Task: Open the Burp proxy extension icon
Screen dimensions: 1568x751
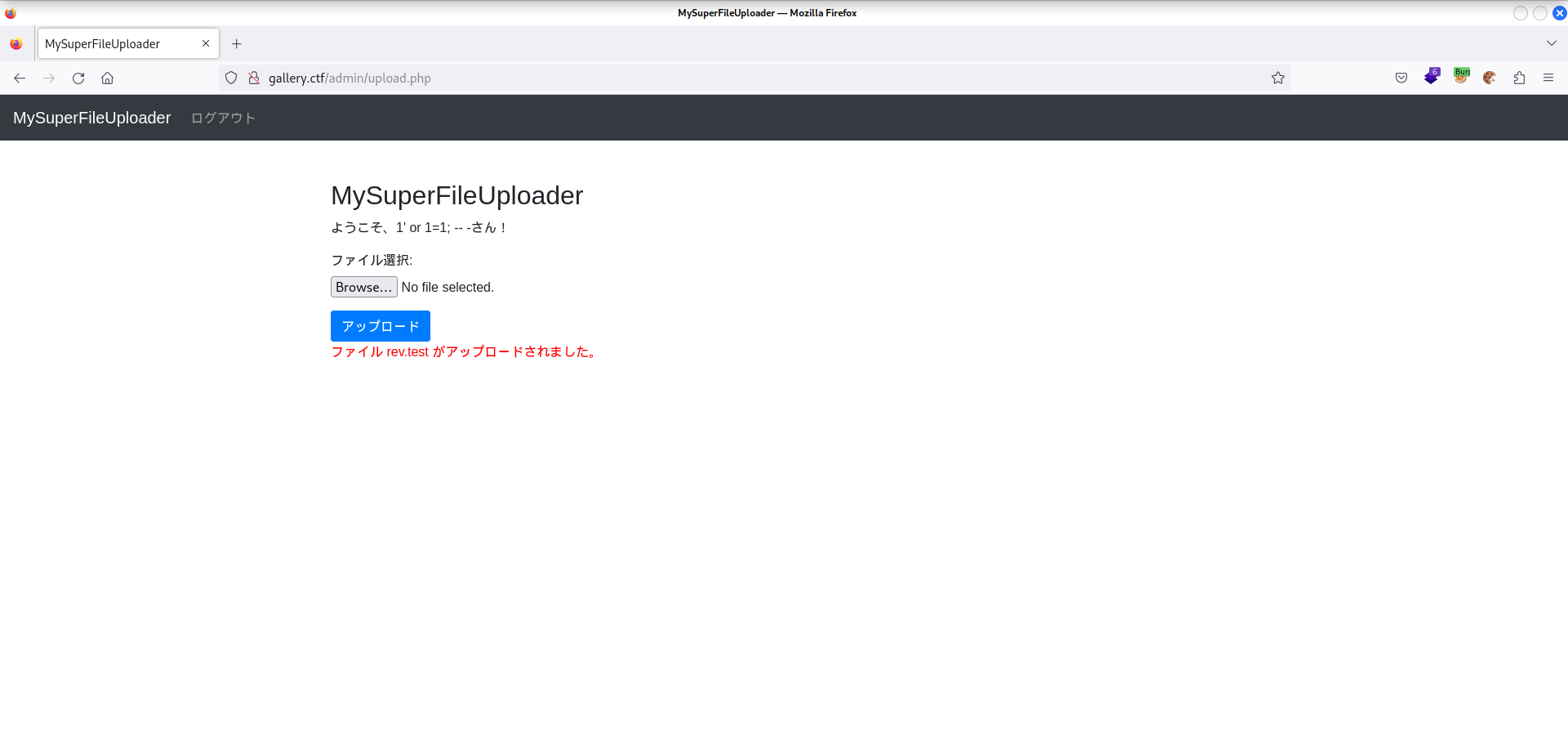Action: [x=1461, y=77]
